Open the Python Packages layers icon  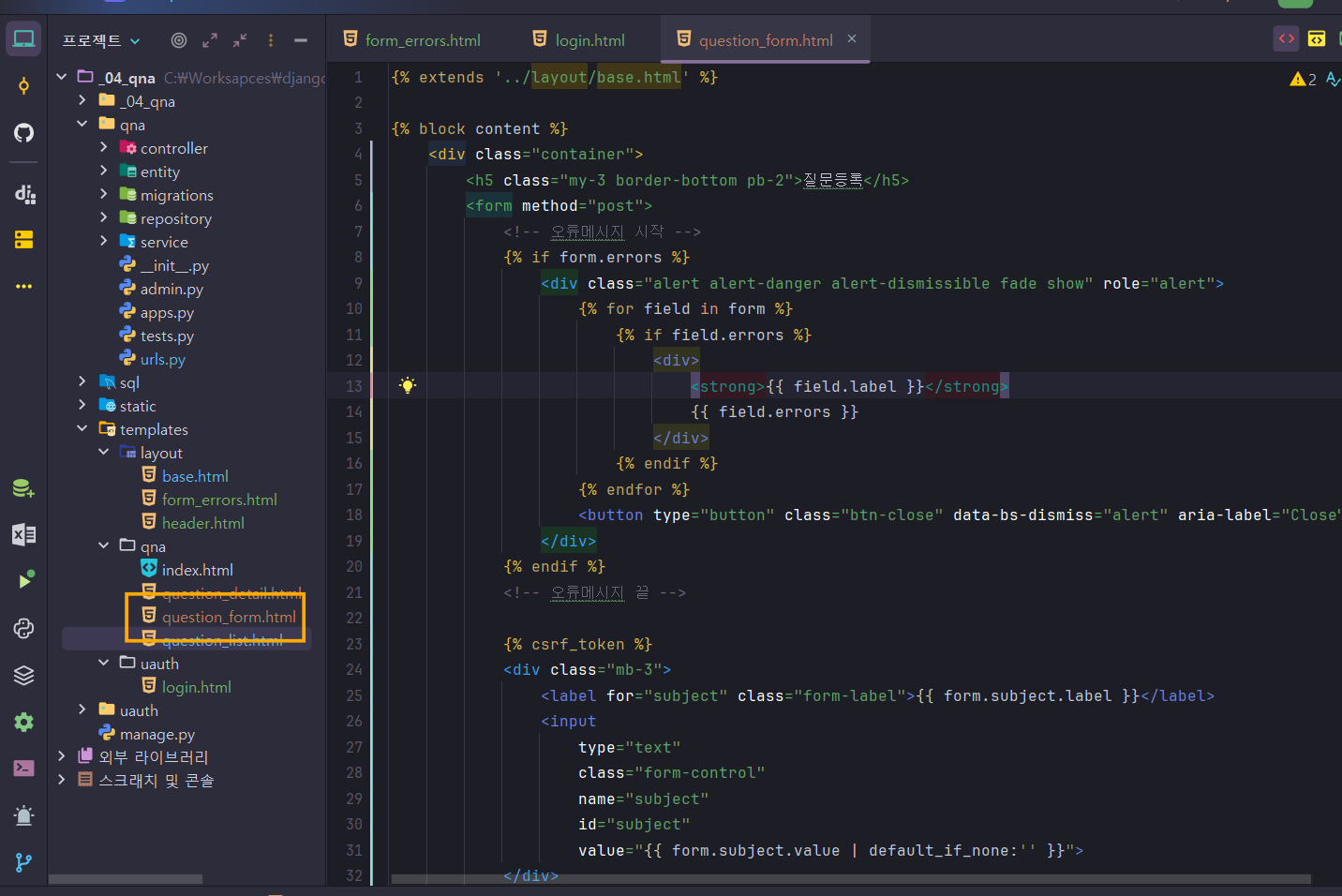coord(24,675)
